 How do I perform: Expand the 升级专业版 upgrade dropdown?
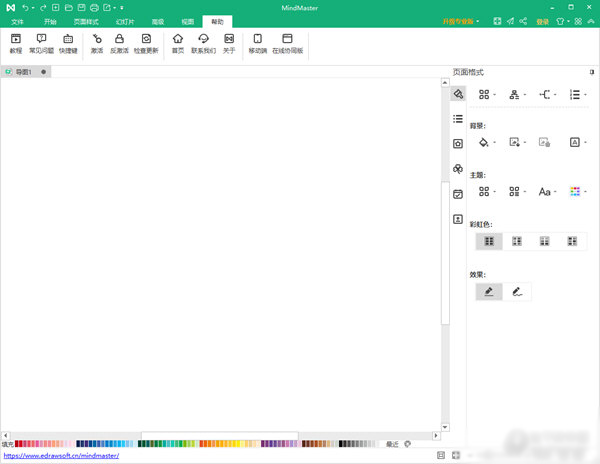[479, 21]
